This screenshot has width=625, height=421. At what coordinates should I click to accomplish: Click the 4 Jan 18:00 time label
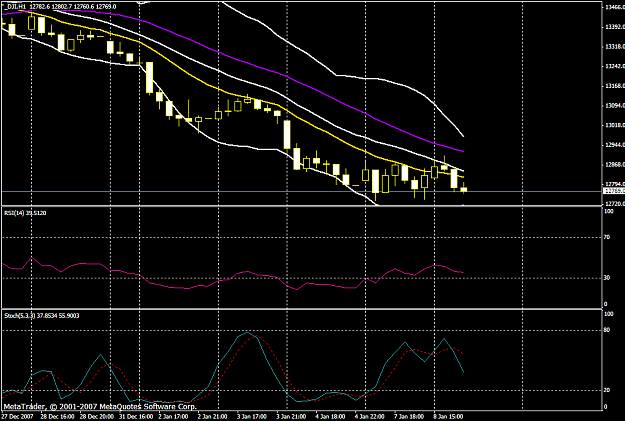tap(330, 417)
